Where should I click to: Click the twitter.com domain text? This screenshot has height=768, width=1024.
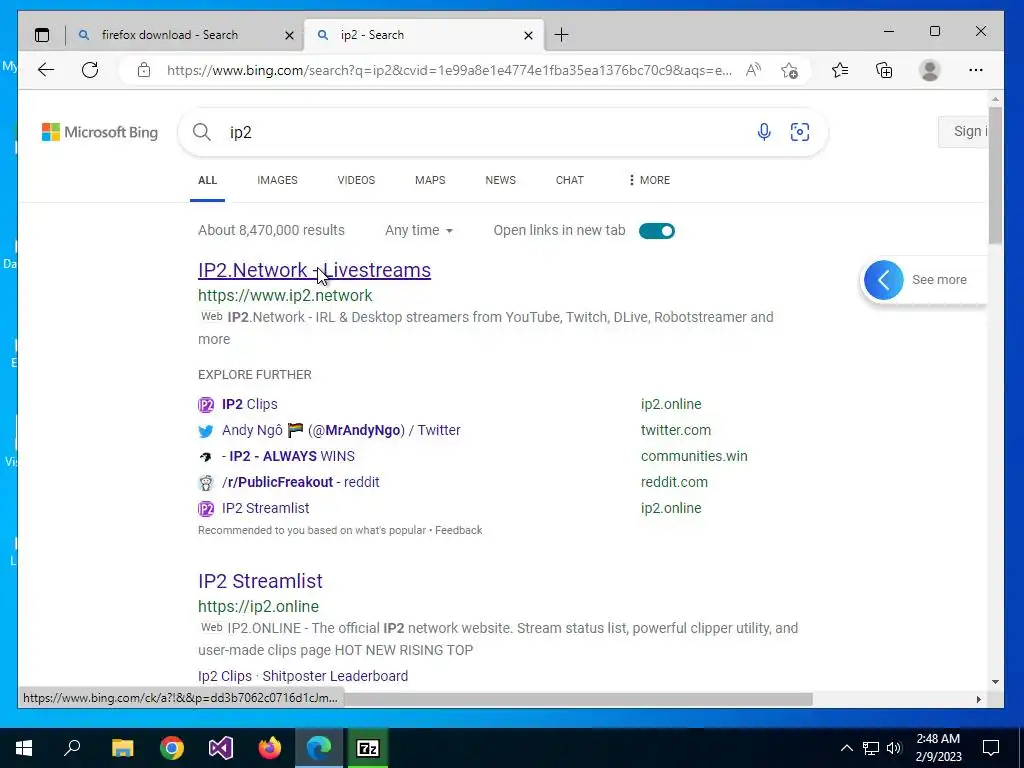676,430
